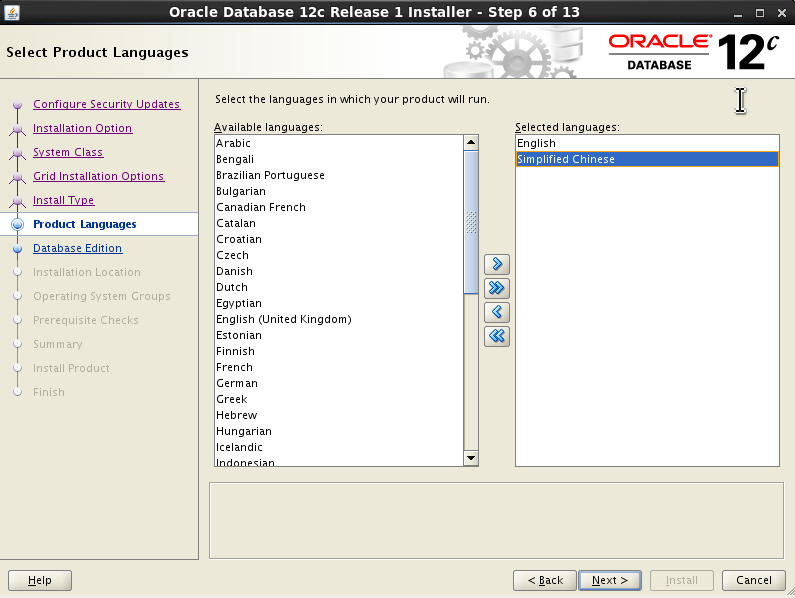Maximize the installer window
Viewport: 795px width, 598px height.
pos(760,14)
